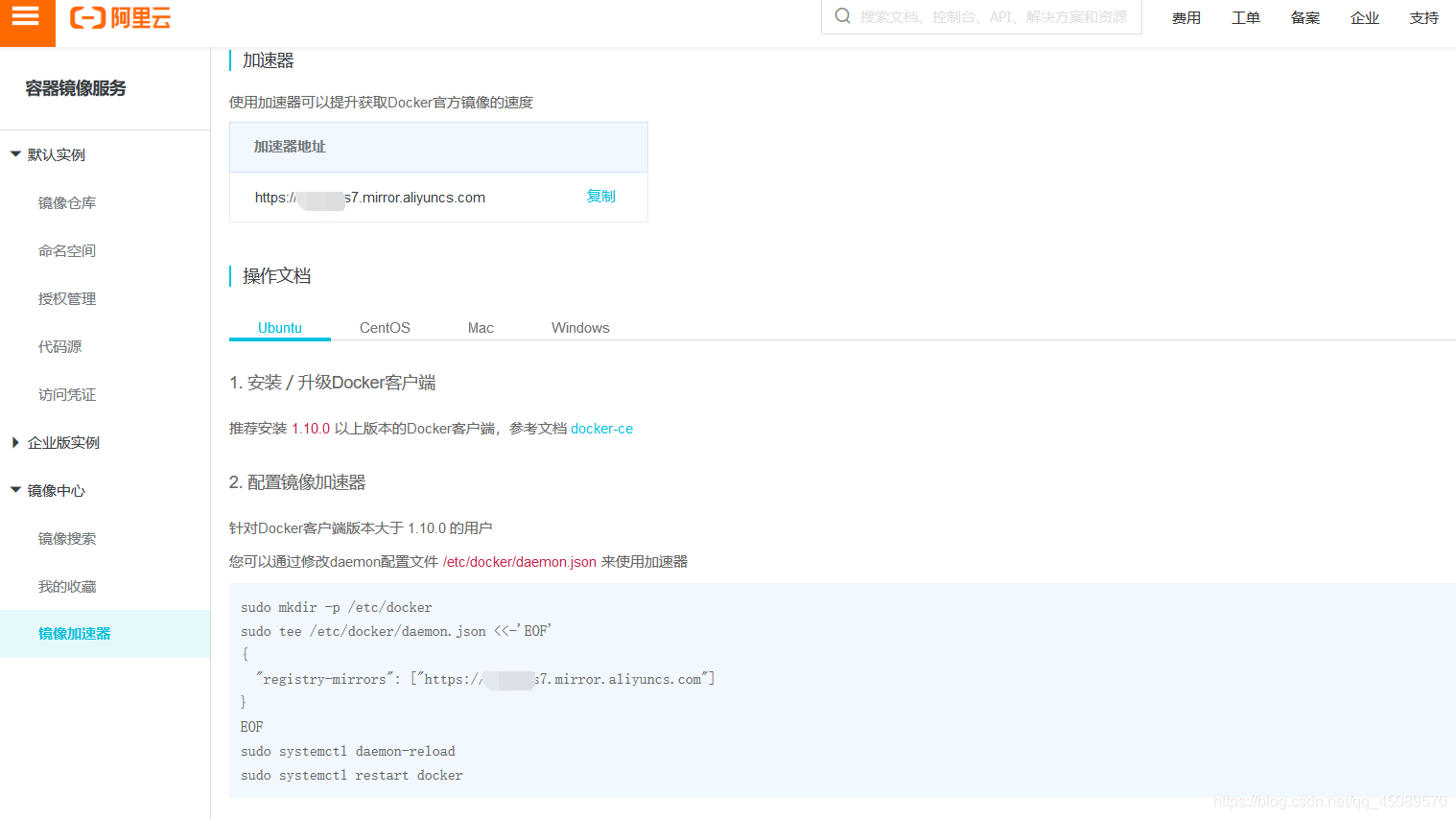
Task: Click the 'sudo systemctl restart docker' code line
Action: pos(351,775)
